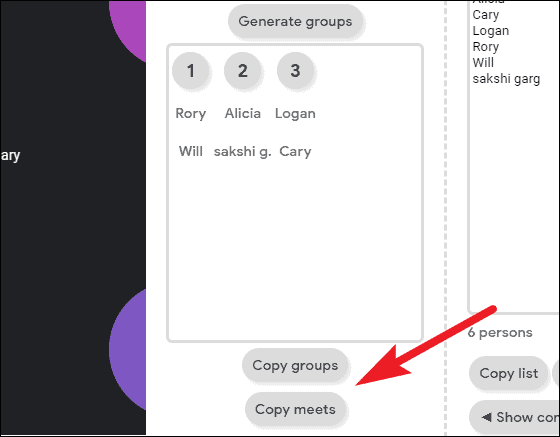Click Will in the persons list
Viewport: 560px width, 437px height.
click(x=483, y=62)
